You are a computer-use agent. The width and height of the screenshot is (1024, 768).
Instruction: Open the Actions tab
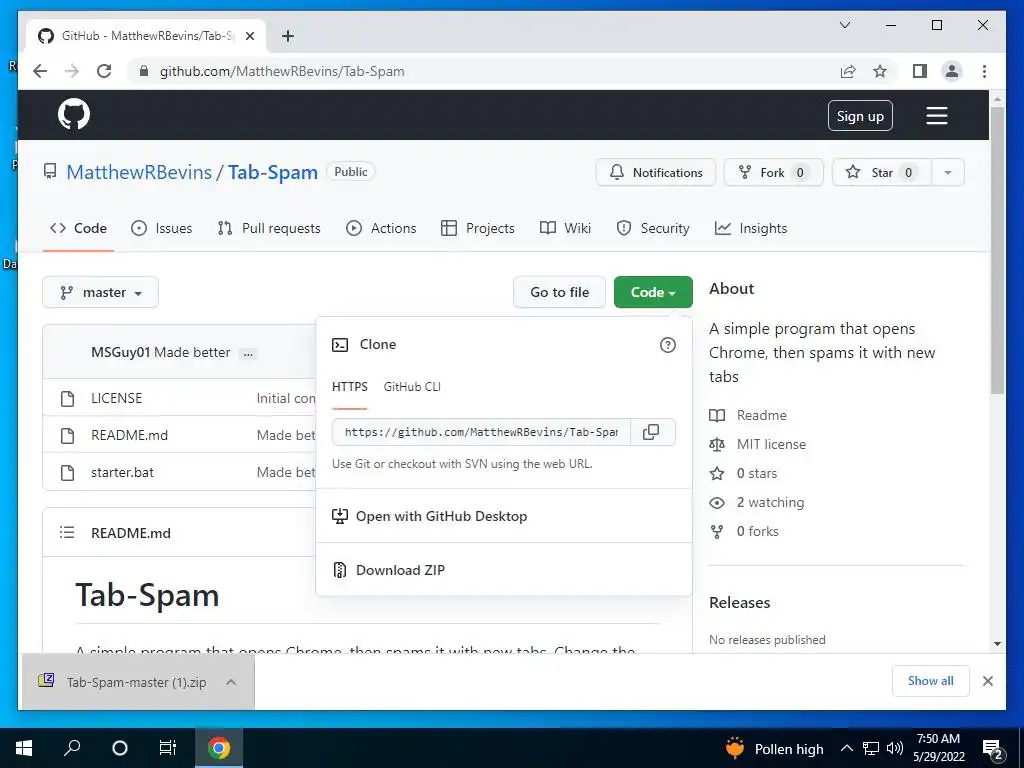(381, 228)
